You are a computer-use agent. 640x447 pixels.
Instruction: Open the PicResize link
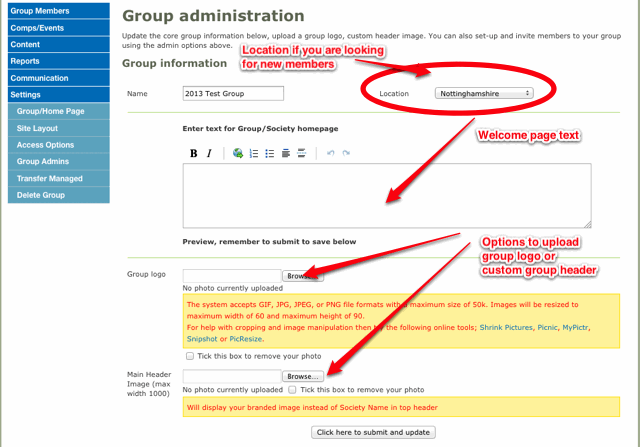coord(246,339)
